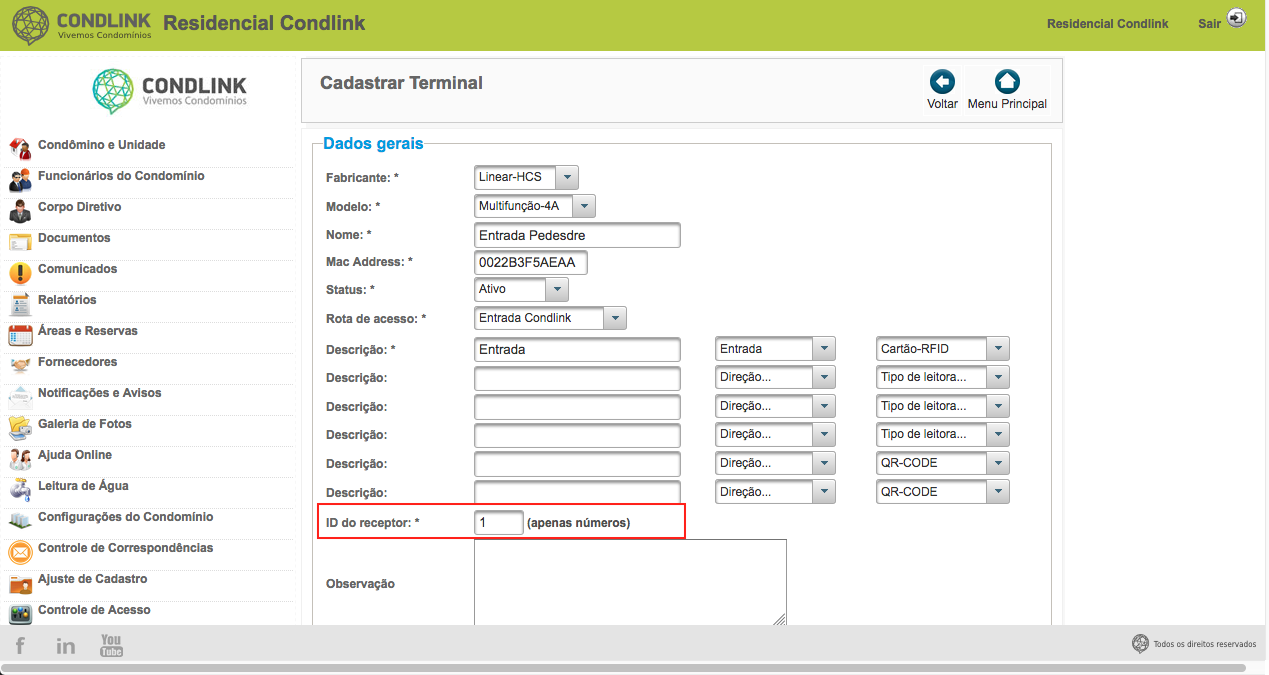This screenshot has height=675, width=1269.
Task: Click the Ajuste de Cadastro icon
Action: 20,583
